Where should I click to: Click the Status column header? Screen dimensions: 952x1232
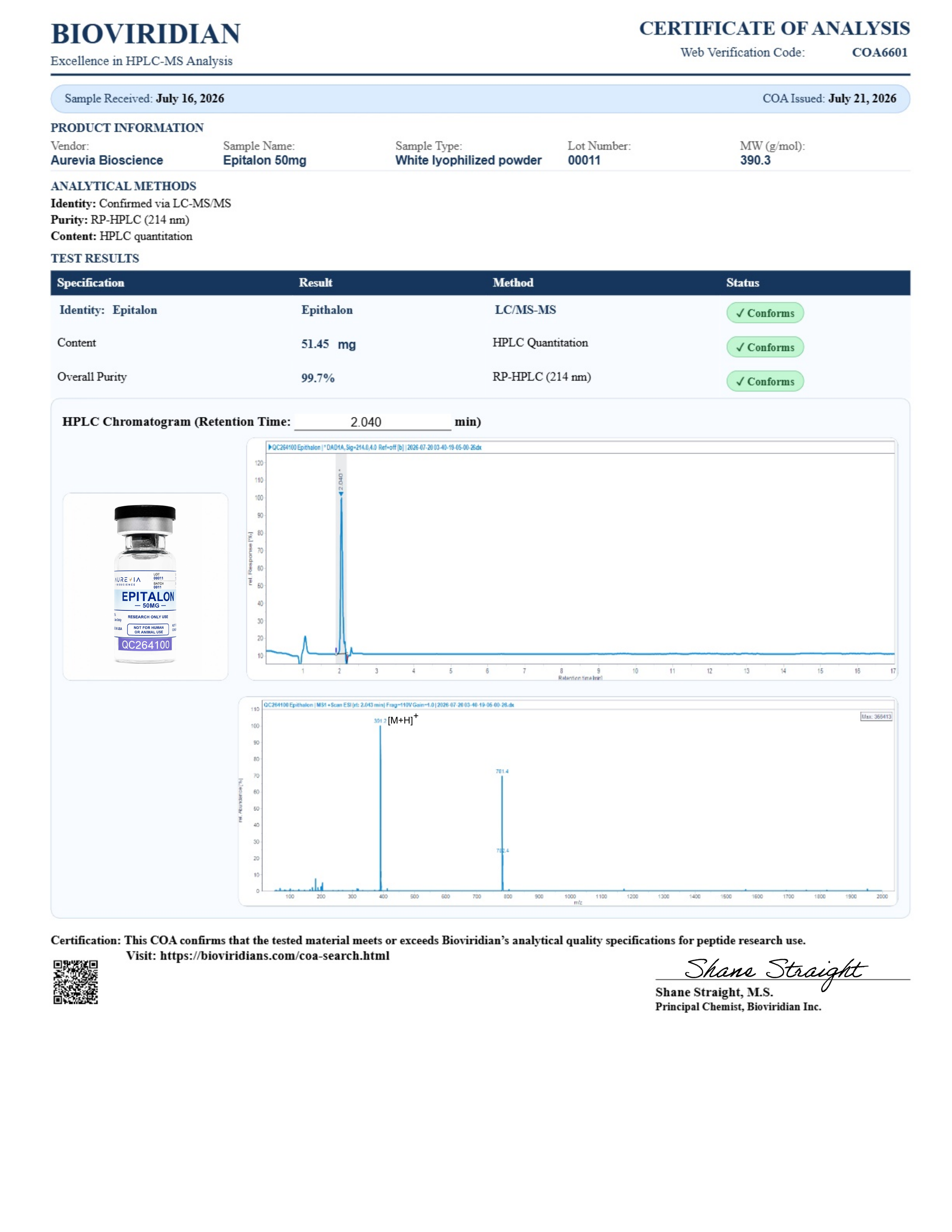[742, 283]
